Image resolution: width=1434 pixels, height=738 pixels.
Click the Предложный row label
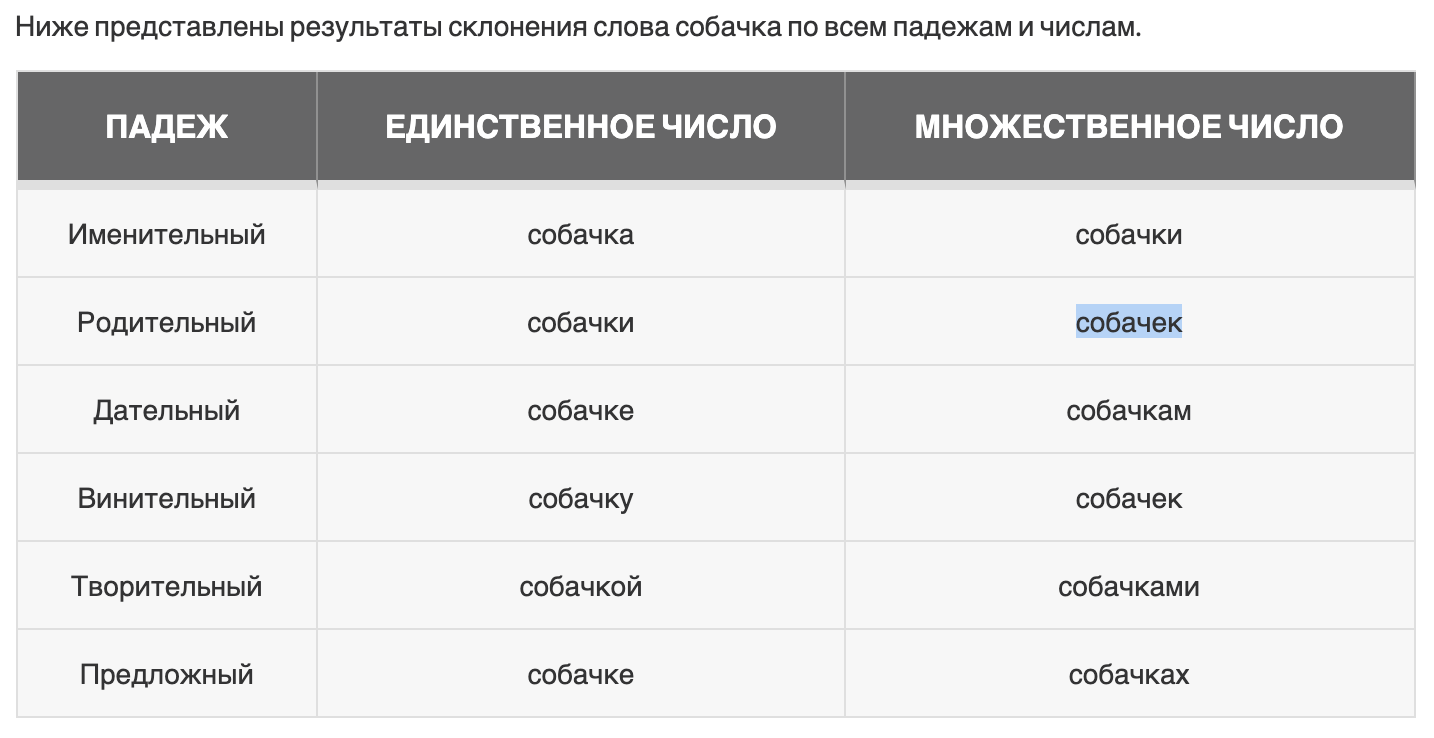click(x=167, y=675)
